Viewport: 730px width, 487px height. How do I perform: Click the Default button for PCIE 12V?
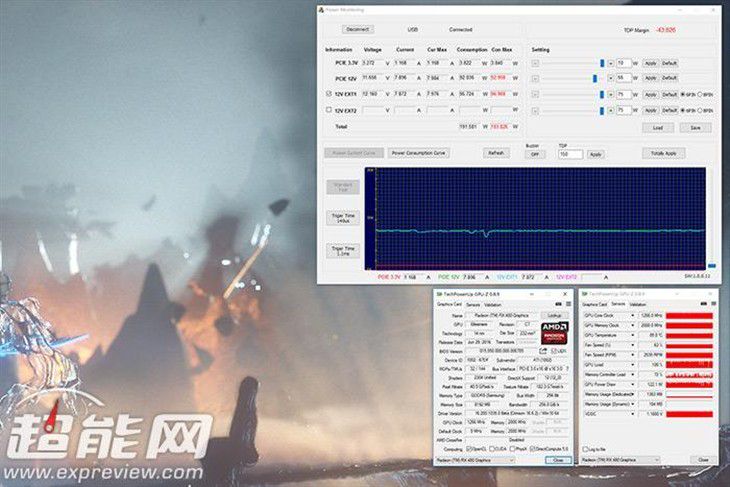point(669,78)
